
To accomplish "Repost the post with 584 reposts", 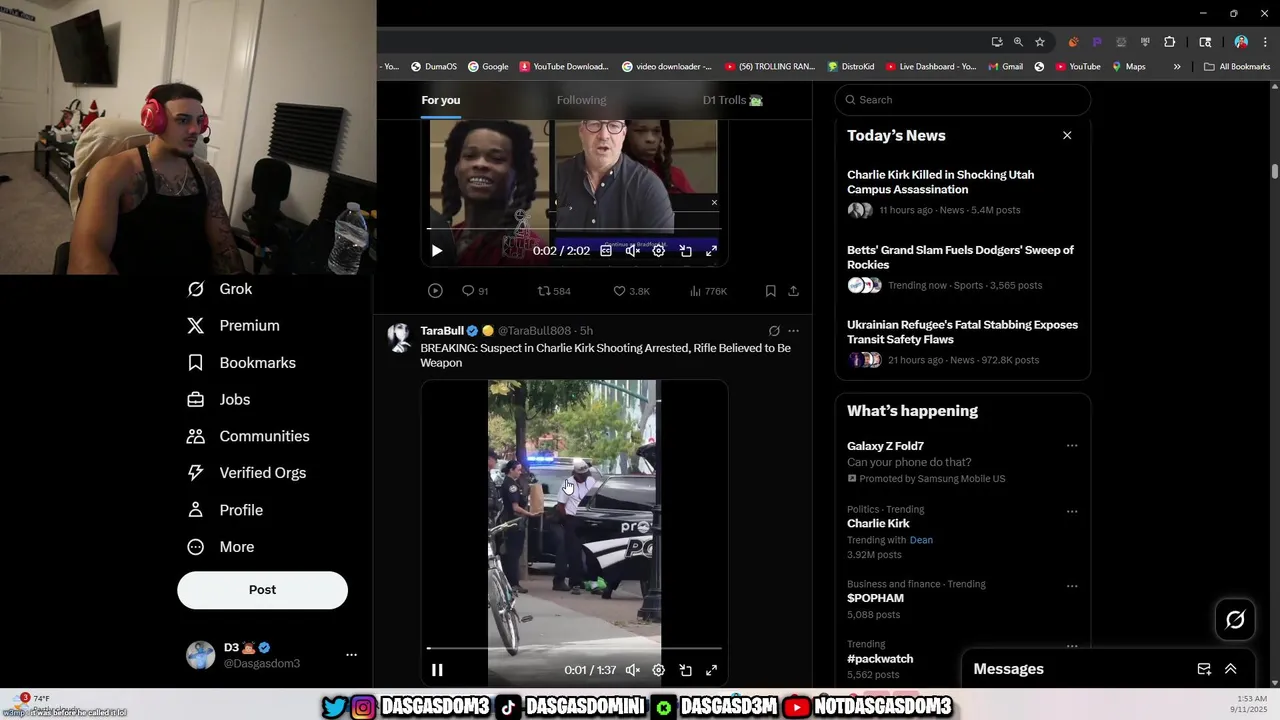I will (554, 291).
